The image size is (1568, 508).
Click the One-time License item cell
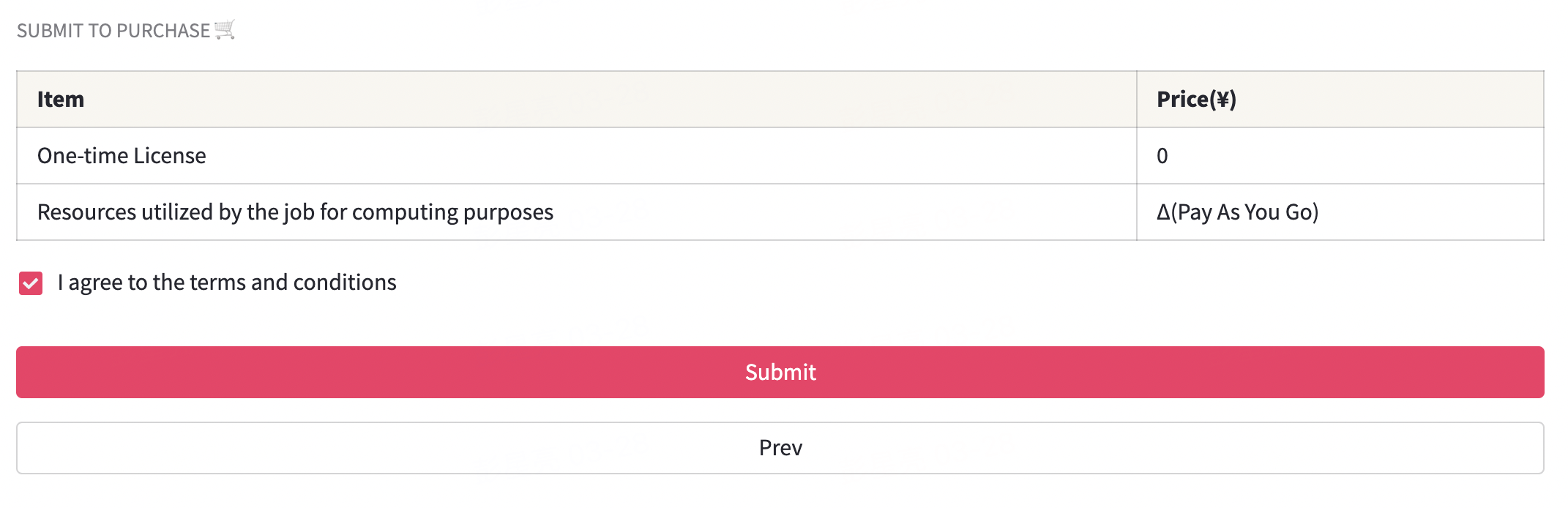click(x=122, y=156)
